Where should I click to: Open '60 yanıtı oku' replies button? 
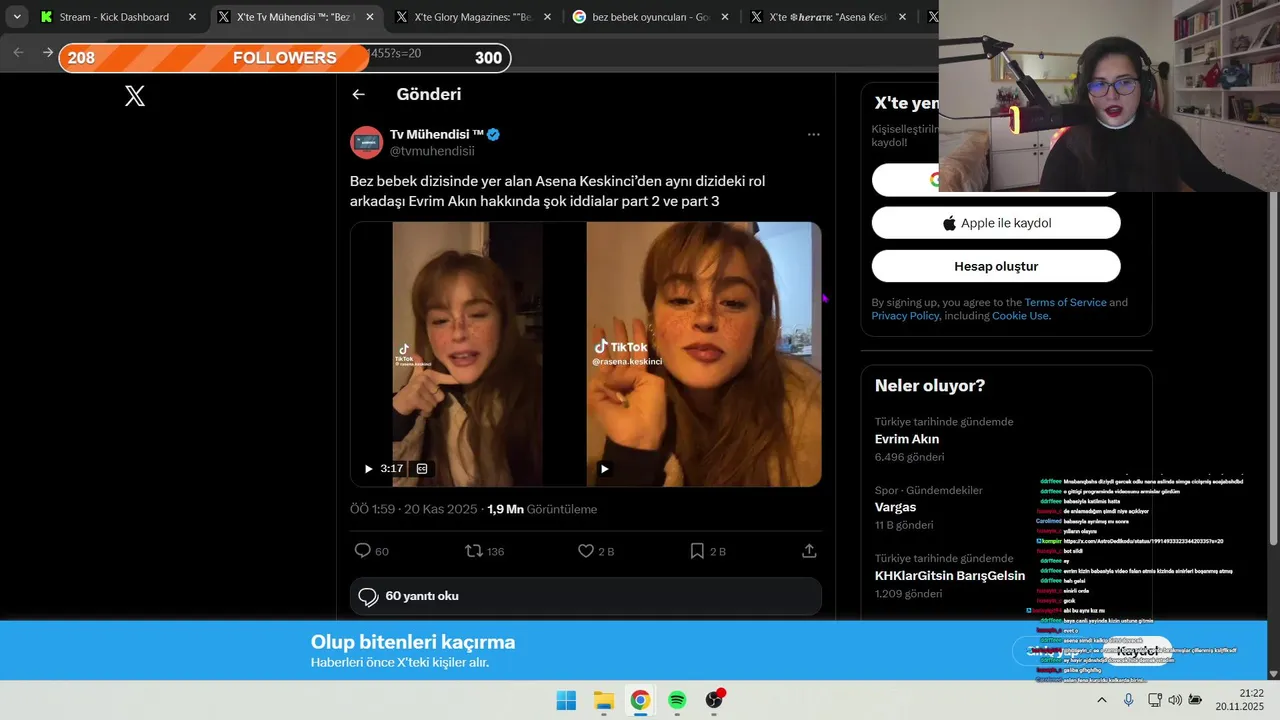pyautogui.click(x=586, y=596)
